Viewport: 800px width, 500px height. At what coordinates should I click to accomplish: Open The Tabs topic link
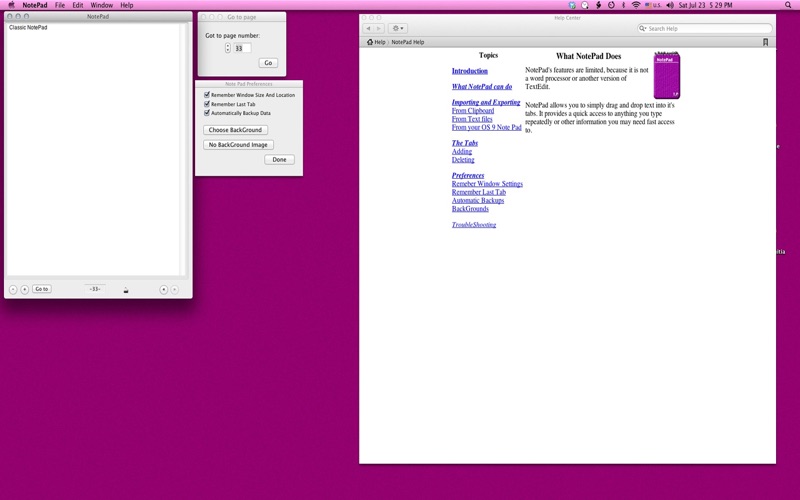pyautogui.click(x=465, y=143)
